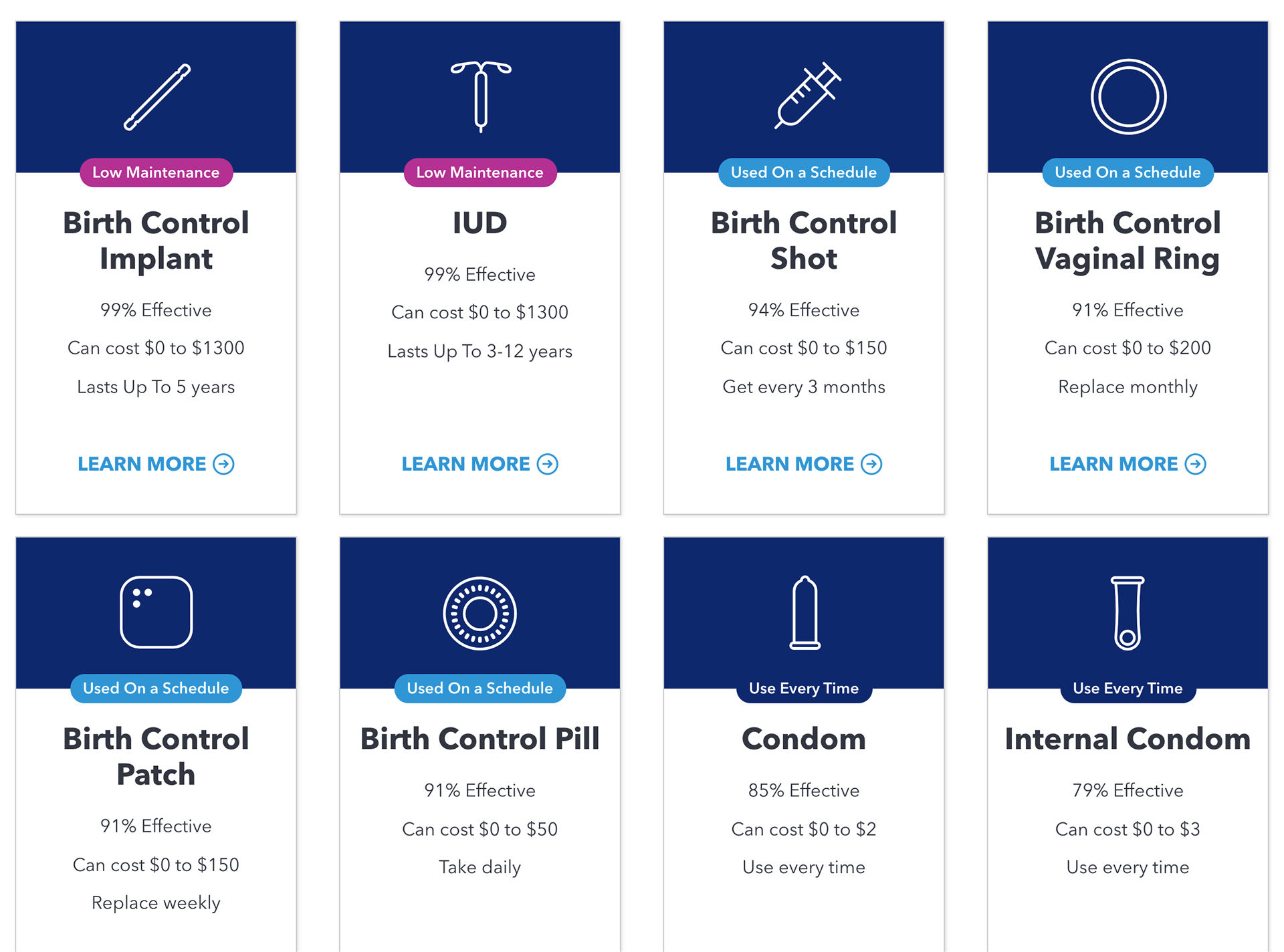Click the round pill pack icon
This screenshot has height=952, width=1284.
point(480,613)
